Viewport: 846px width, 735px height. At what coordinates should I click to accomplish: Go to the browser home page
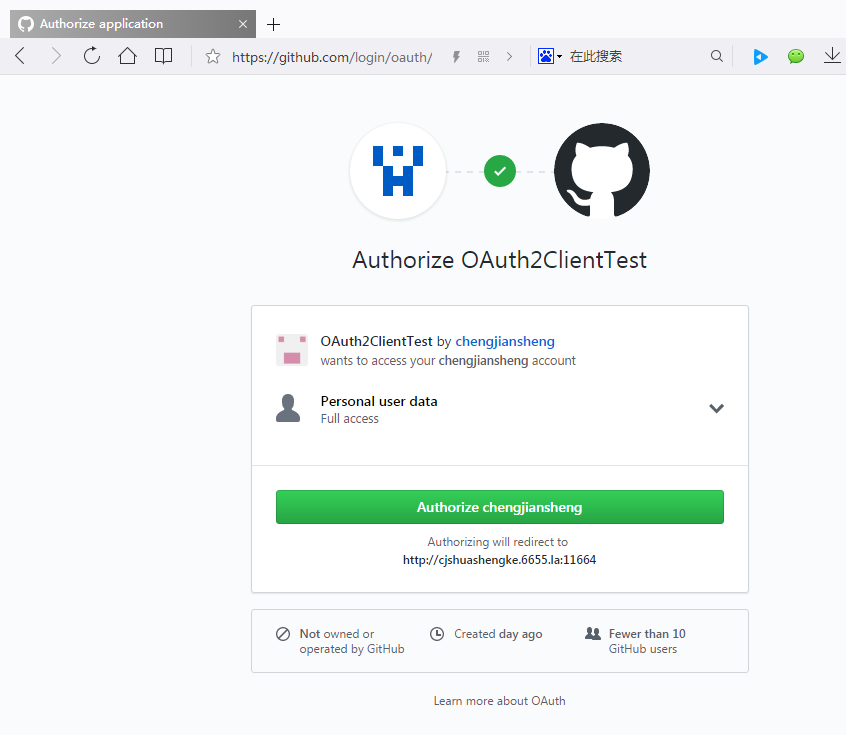point(127,57)
